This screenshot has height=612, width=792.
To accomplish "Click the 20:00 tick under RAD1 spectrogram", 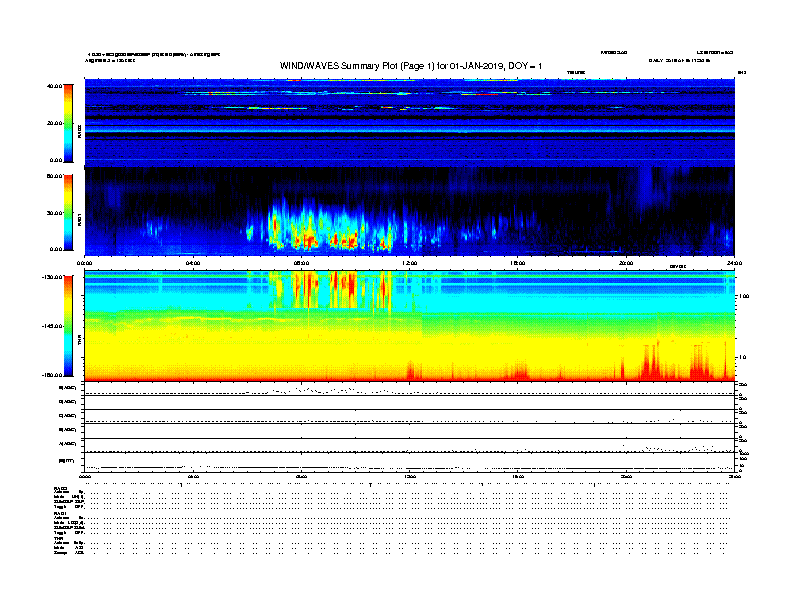I will click(x=626, y=263).
